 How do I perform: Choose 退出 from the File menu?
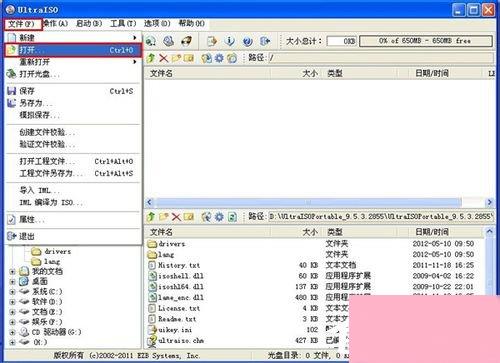coord(73,236)
